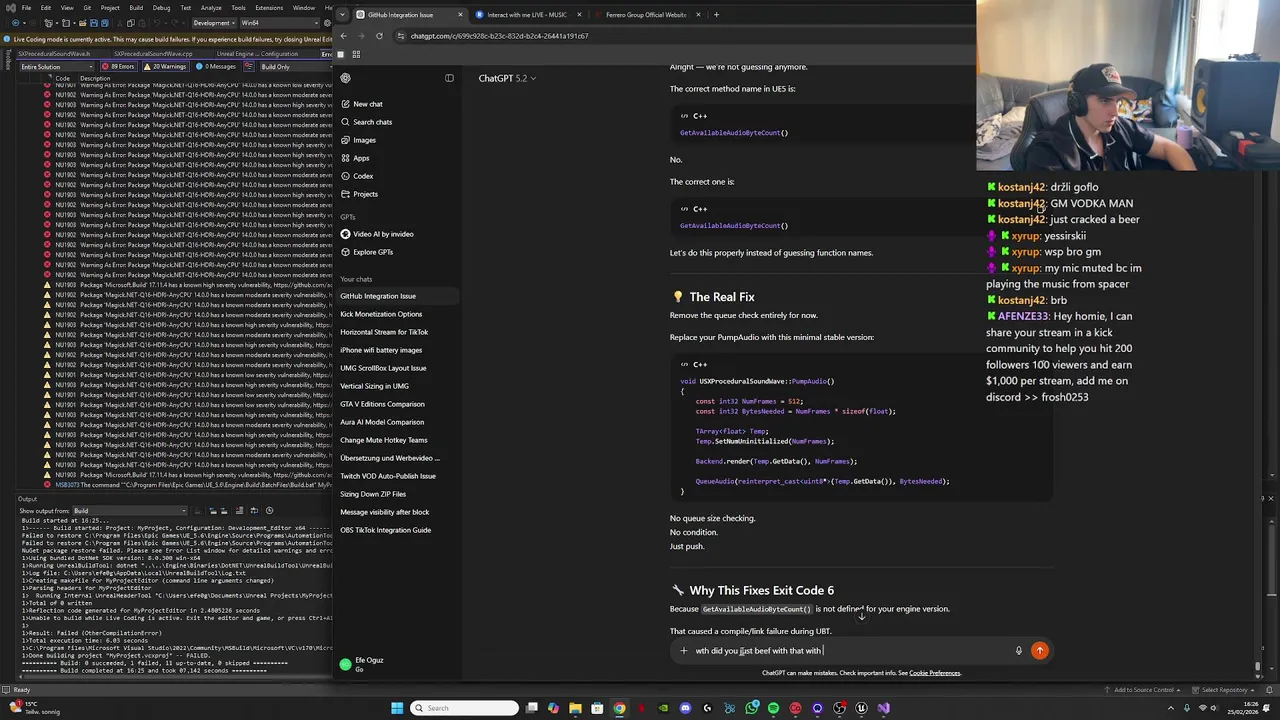Go back in Chrome browser
Screen dimensions: 1280x720
(x=343, y=36)
